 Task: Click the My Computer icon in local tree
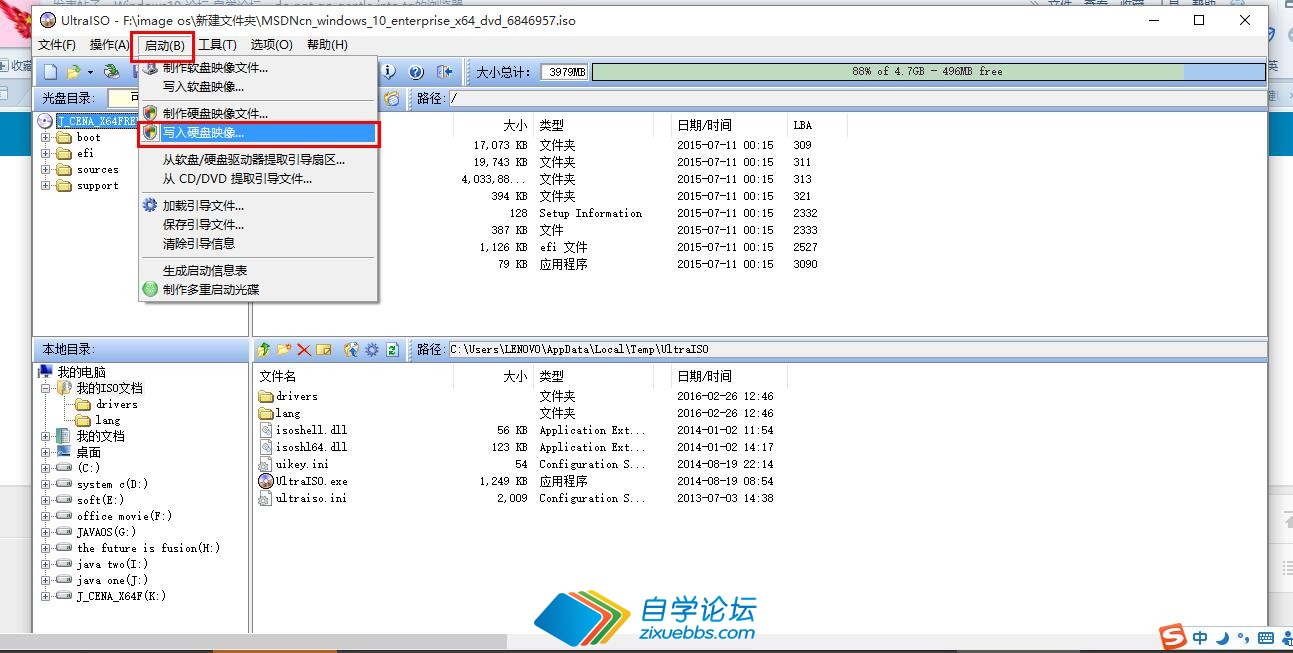tap(45, 371)
